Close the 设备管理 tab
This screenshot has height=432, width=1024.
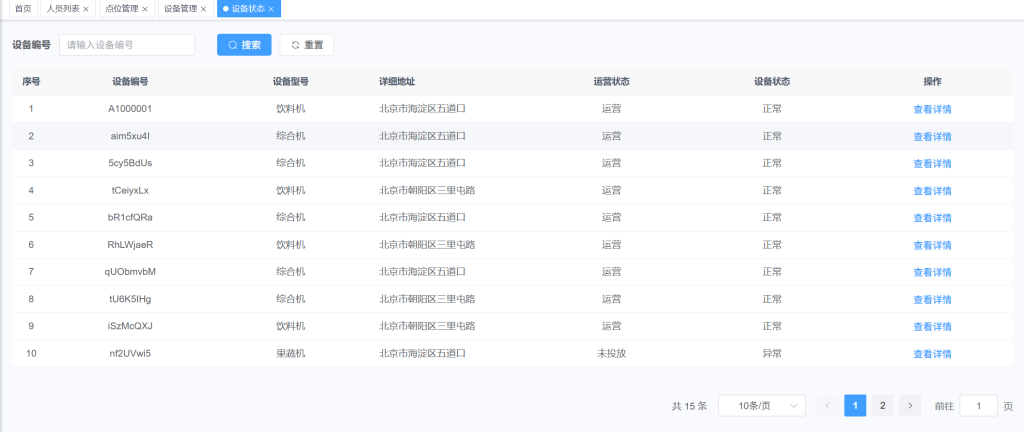pos(203,9)
